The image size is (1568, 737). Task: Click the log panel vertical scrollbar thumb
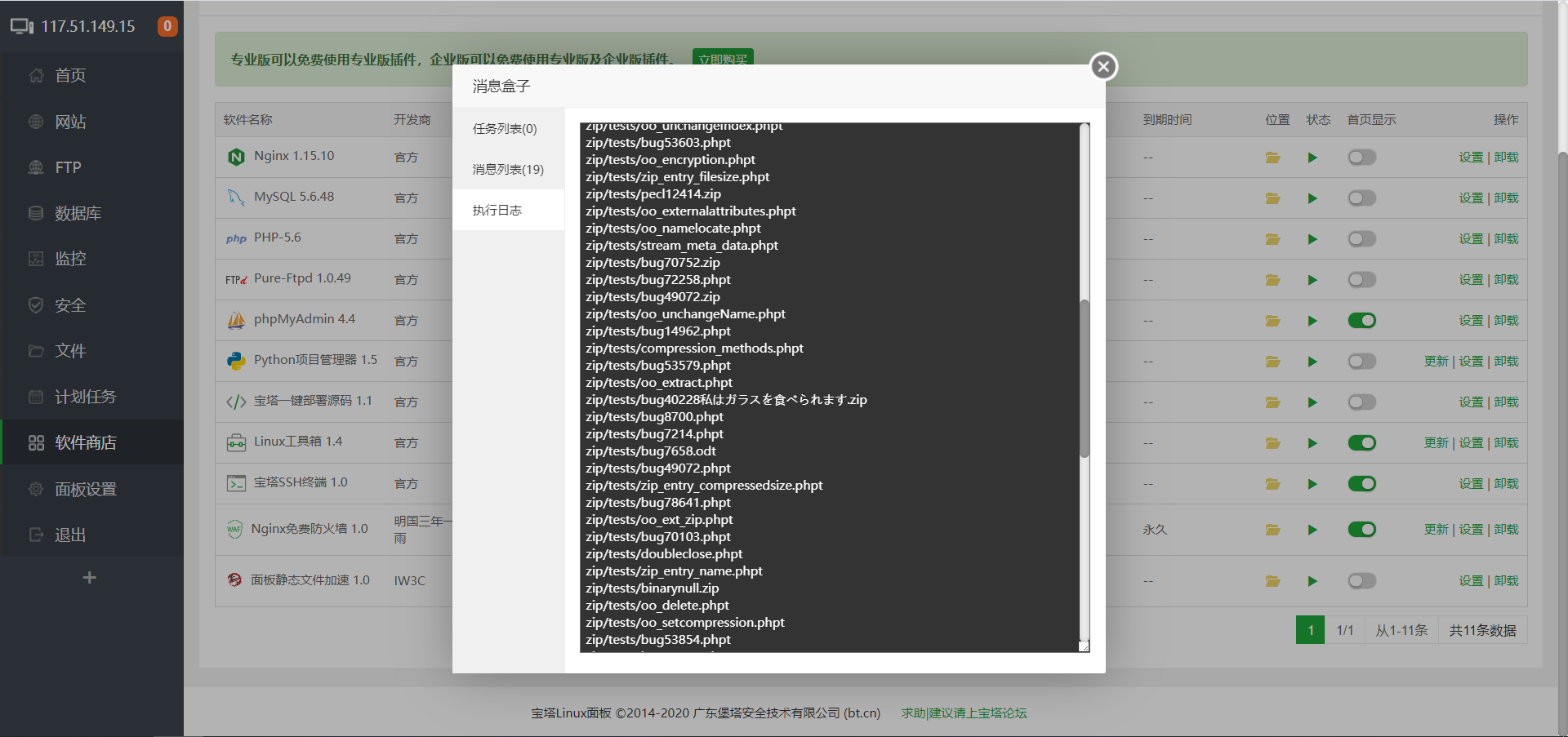(1085, 379)
